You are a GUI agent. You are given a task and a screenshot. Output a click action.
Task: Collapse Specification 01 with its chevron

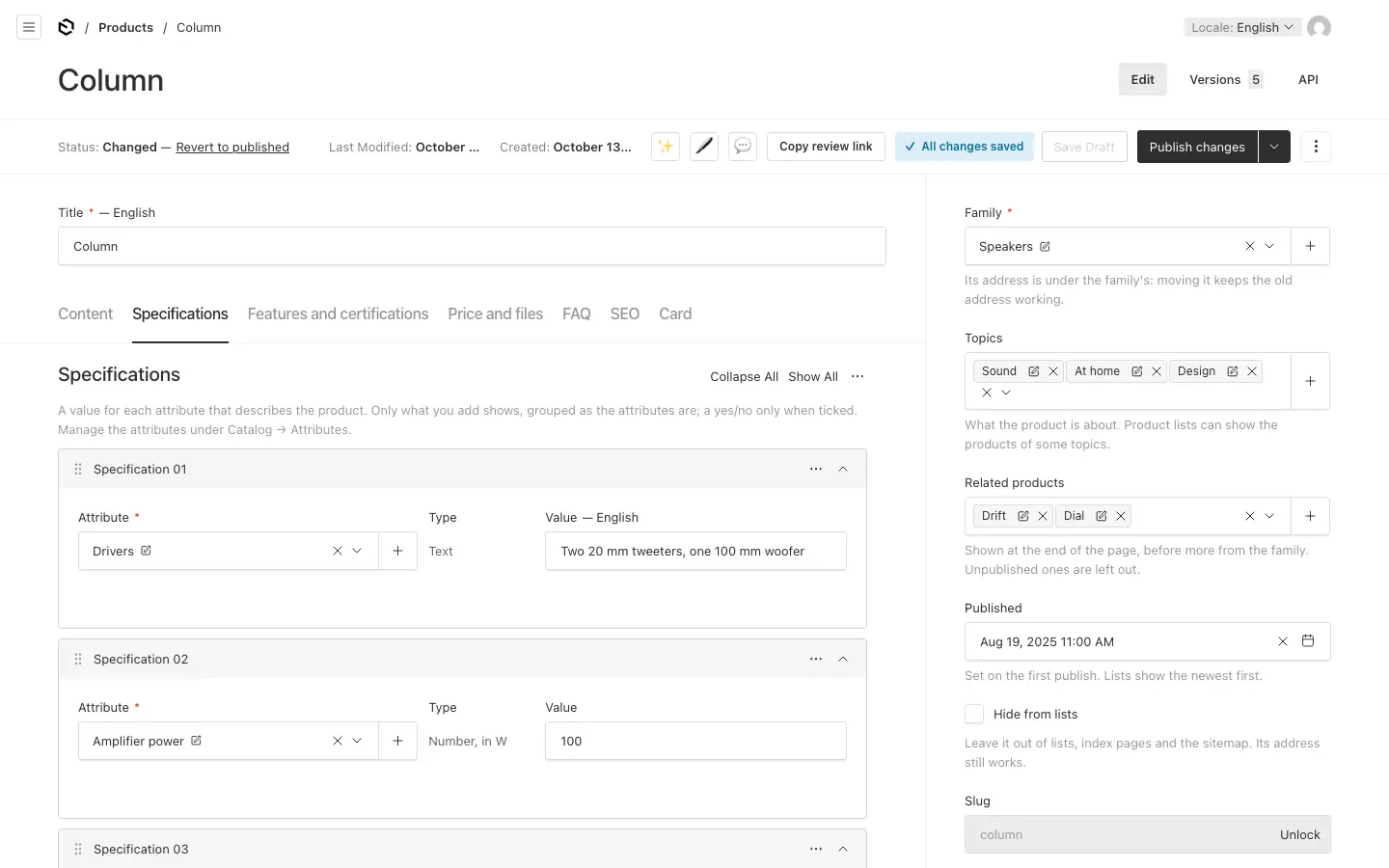pos(843,469)
